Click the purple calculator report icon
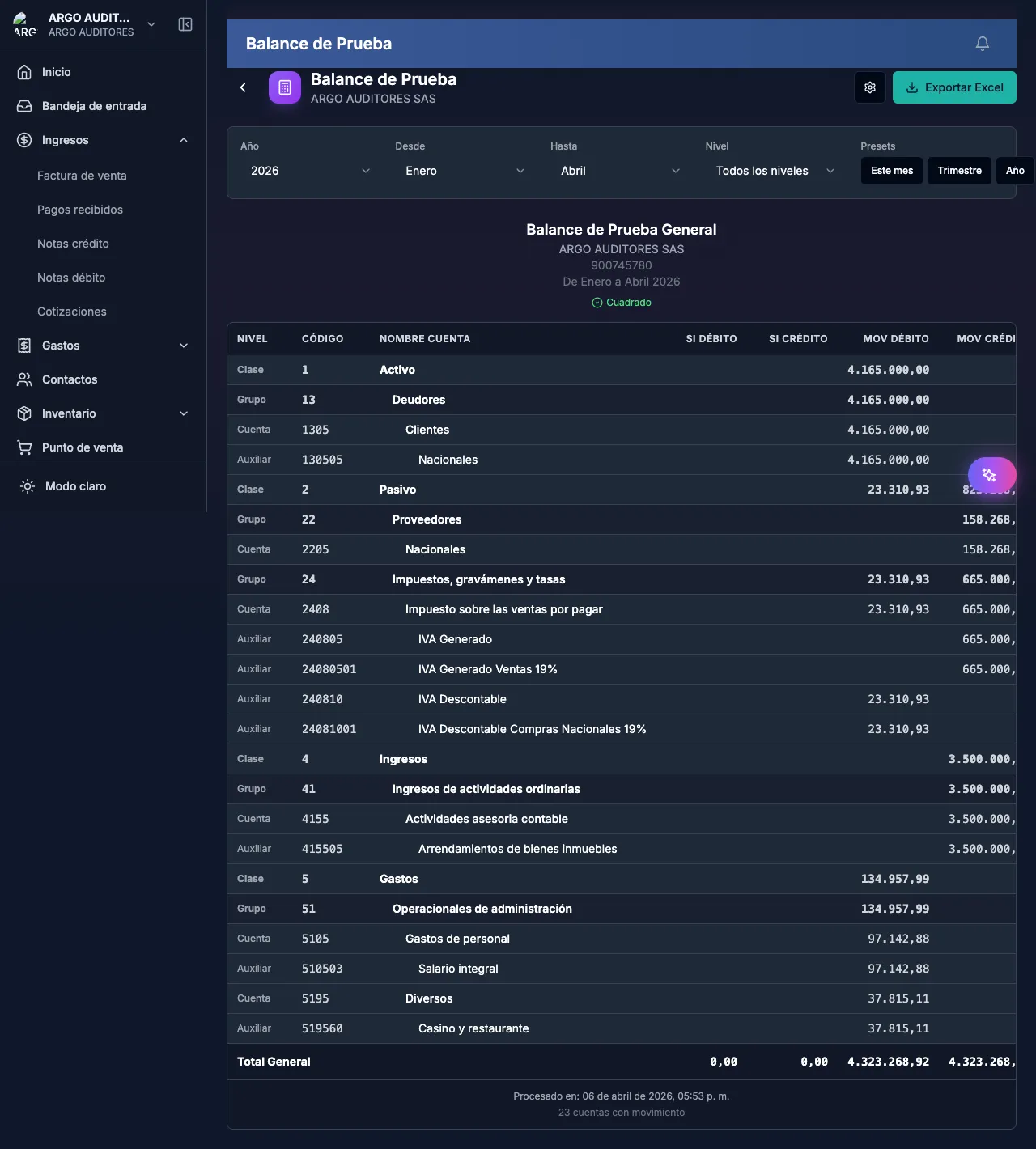 (285, 87)
